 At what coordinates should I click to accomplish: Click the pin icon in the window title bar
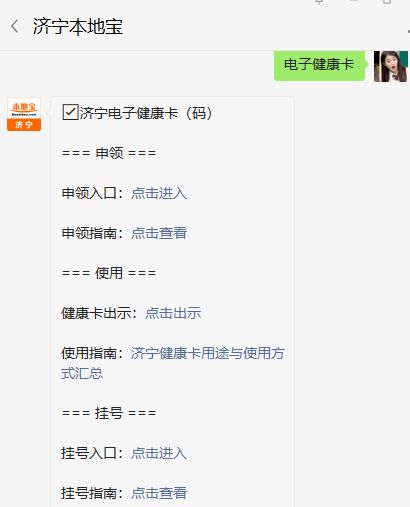(319, 2)
